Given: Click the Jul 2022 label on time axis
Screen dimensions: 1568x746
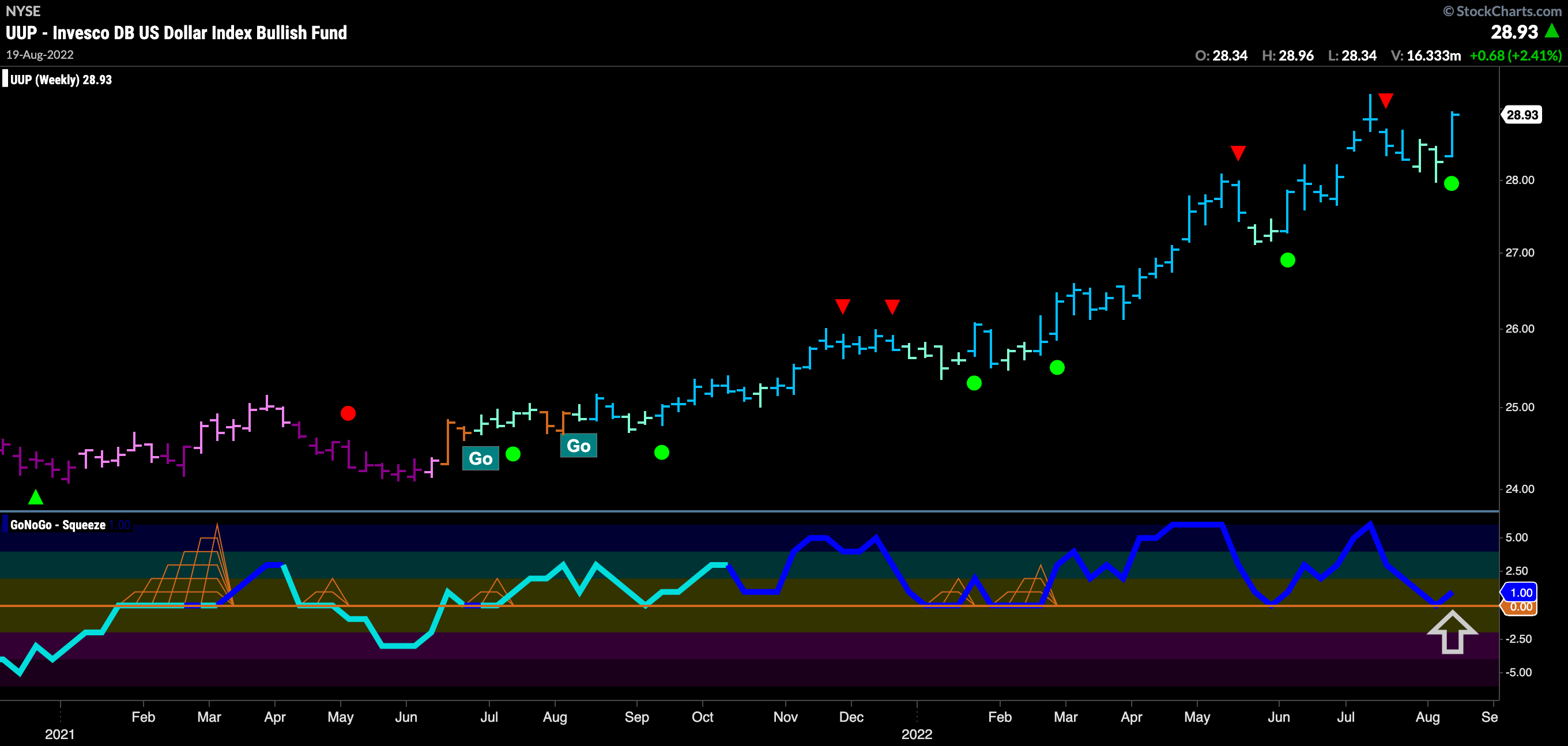Looking at the screenshot, I should tap(1346, 717).
